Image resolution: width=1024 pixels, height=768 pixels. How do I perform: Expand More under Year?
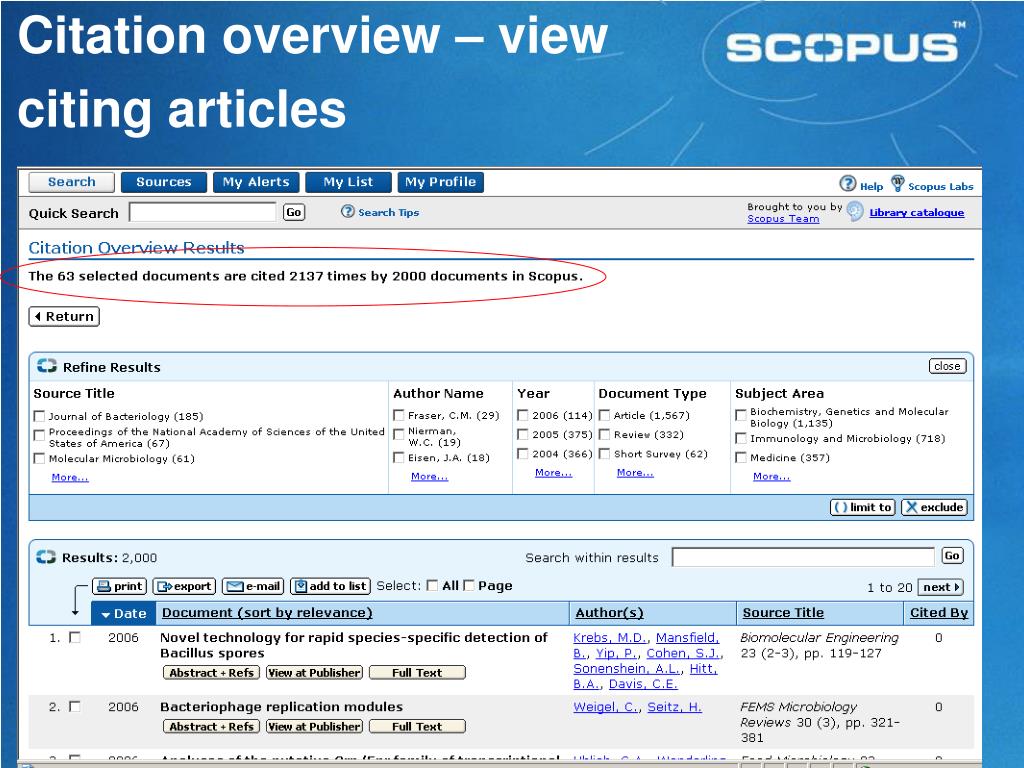(x=553, y=473)
